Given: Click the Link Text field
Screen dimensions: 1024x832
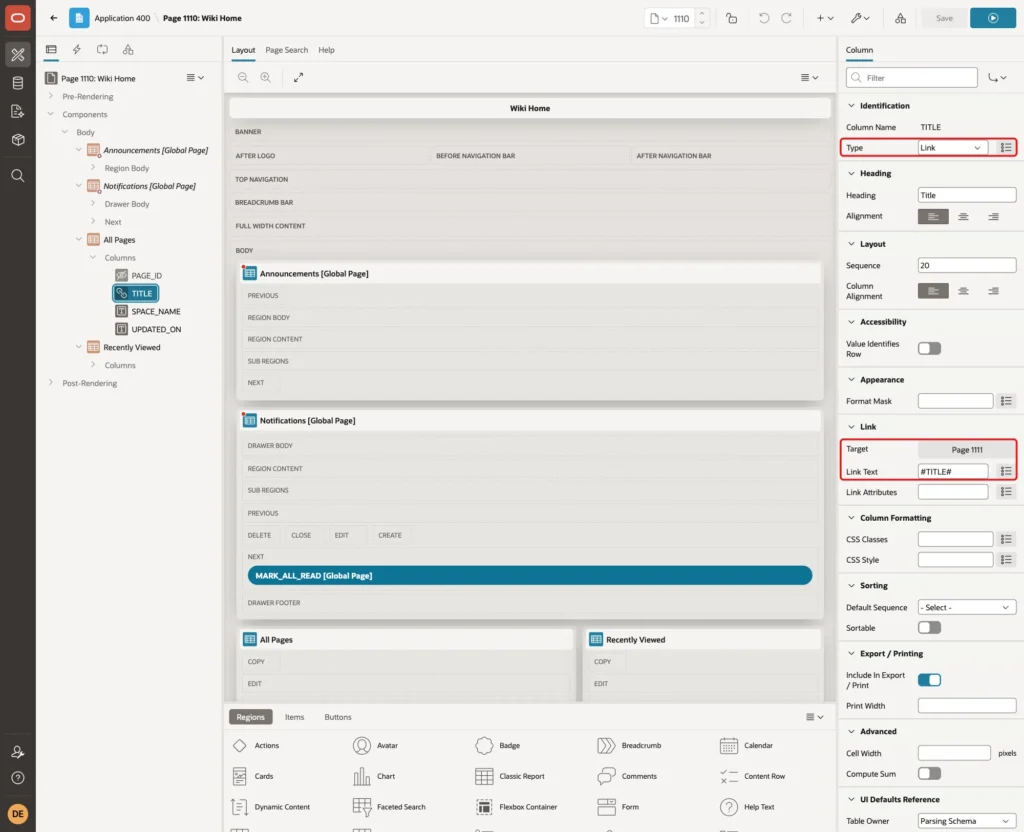Looking at the screenshot, I should coord(953,472).
